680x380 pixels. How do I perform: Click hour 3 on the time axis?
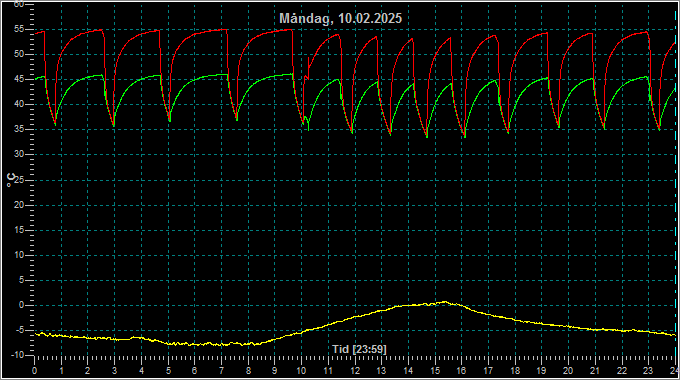114,371
